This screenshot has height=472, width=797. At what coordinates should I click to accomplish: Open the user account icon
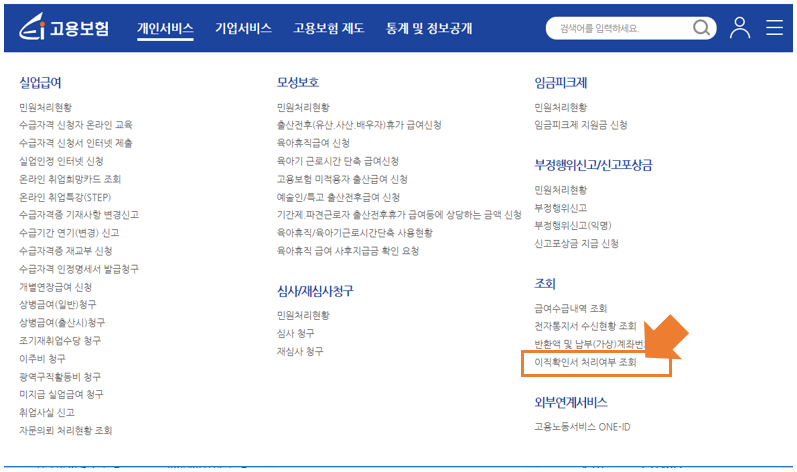coord(740,28)
